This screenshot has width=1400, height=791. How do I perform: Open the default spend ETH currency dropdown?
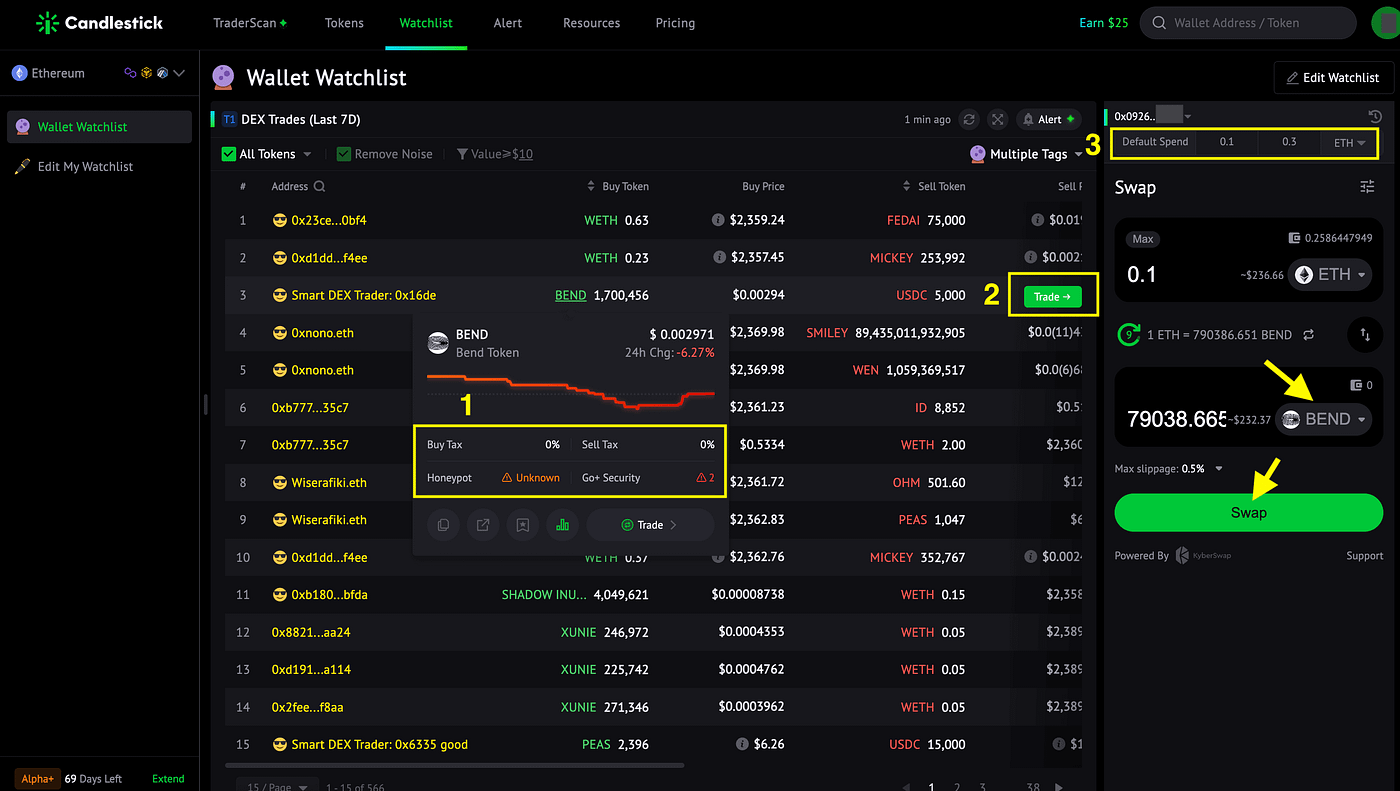[1349, 142]
